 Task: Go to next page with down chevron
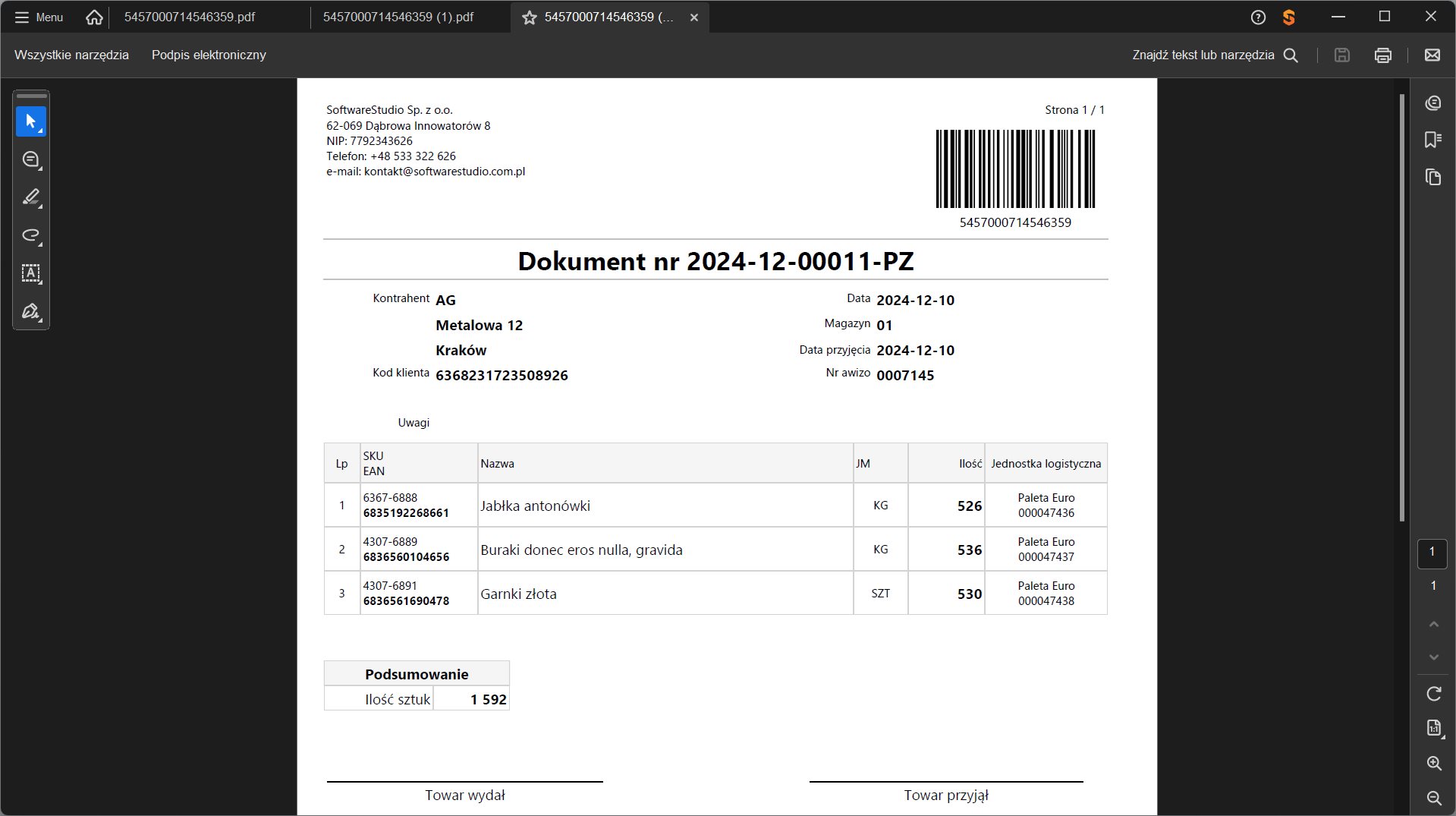coord(1433,657)
